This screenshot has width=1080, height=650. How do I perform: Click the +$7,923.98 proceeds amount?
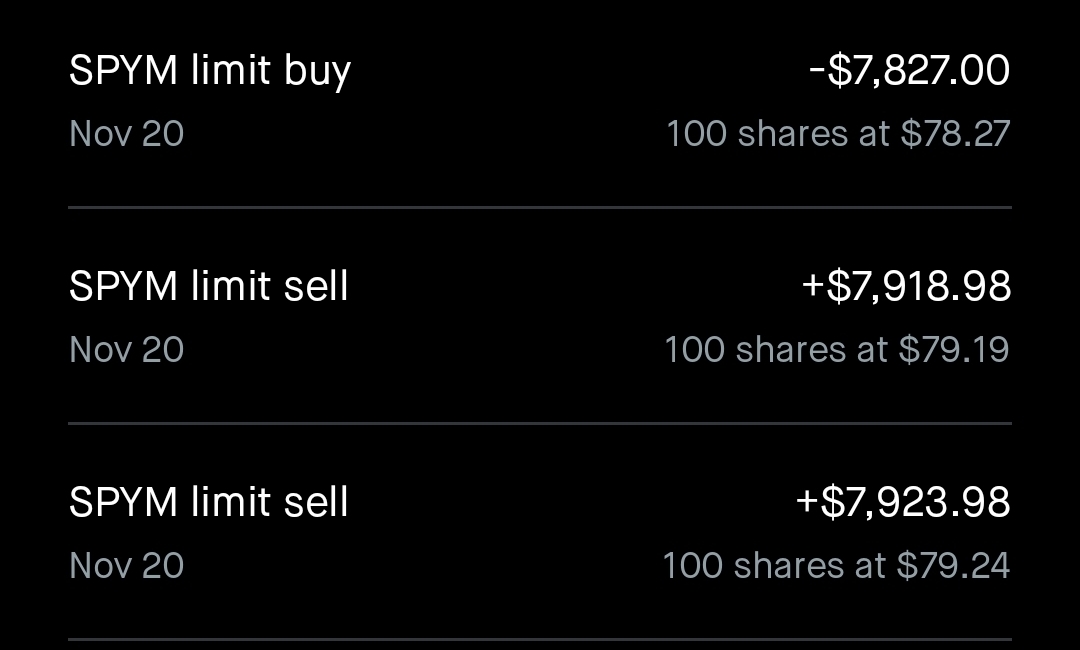pos(903,502)
